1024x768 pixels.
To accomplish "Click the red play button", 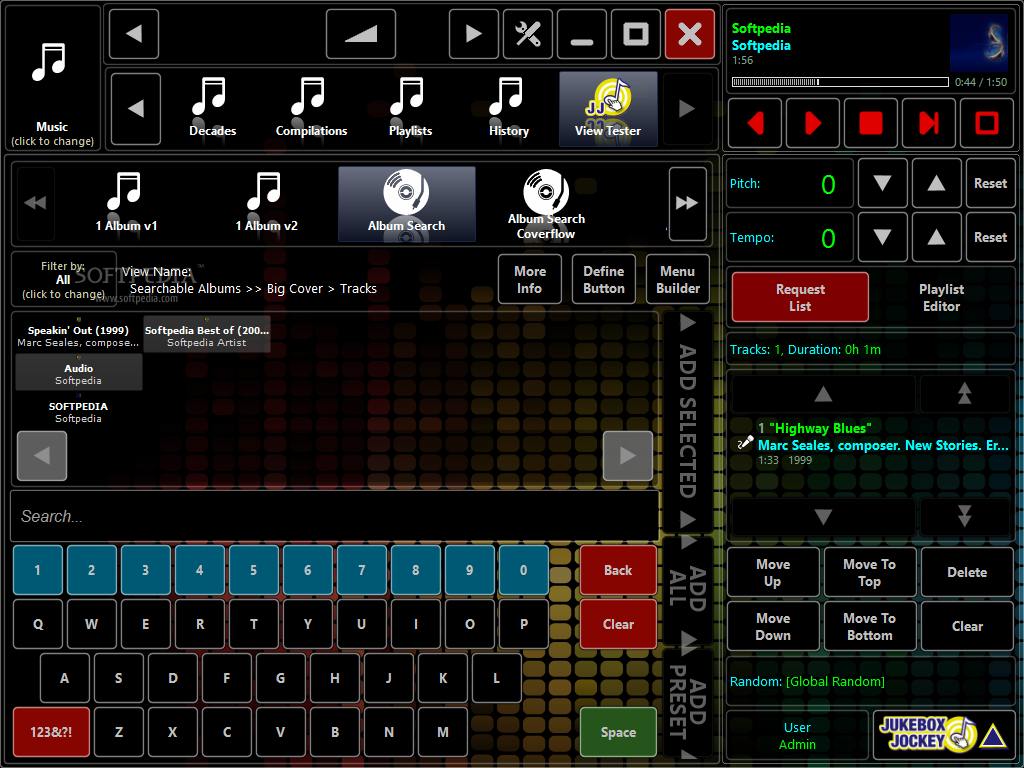I will tap(812, 123).
